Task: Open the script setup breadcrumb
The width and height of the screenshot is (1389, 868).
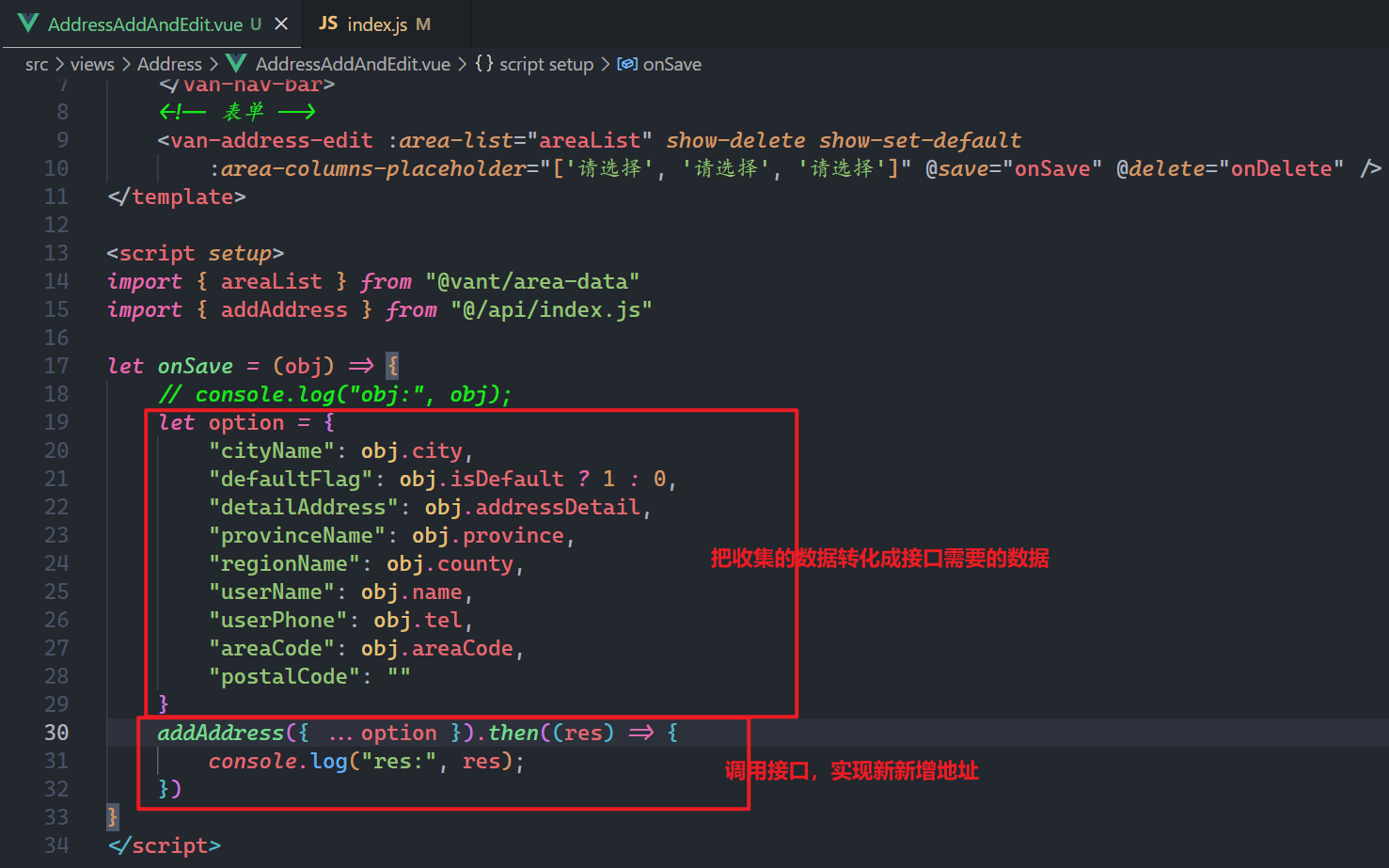Action: click(546, 64)
